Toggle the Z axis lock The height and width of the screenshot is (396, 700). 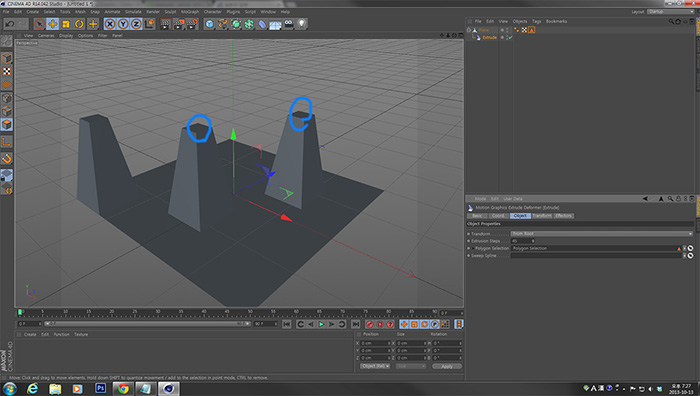coord(136,24)
